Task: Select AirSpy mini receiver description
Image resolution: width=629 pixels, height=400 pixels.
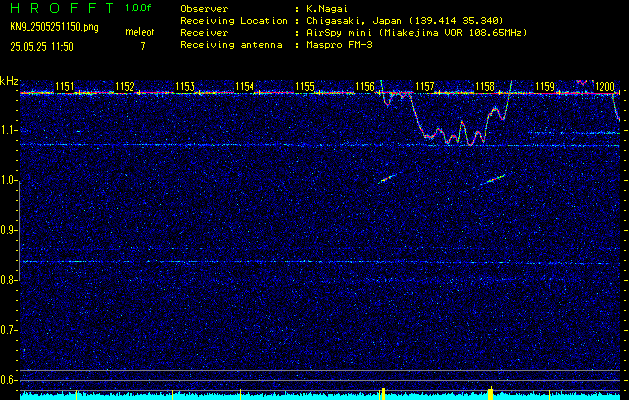Action: [417, 33]
